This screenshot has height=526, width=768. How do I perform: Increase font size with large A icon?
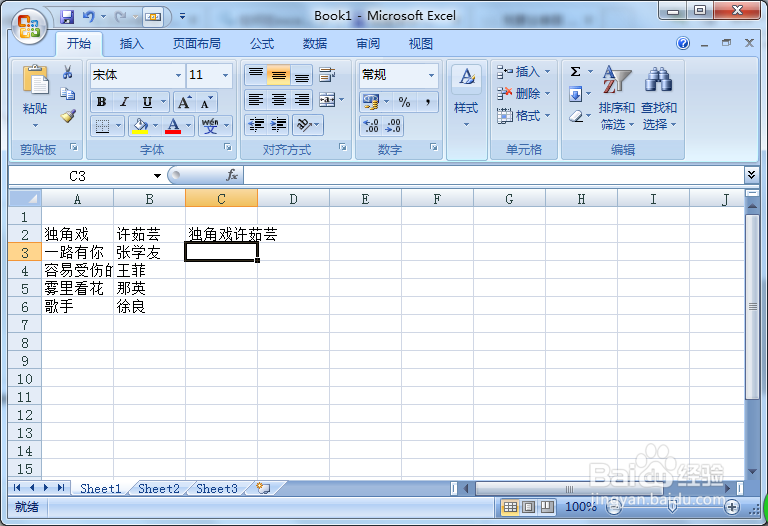184,102
